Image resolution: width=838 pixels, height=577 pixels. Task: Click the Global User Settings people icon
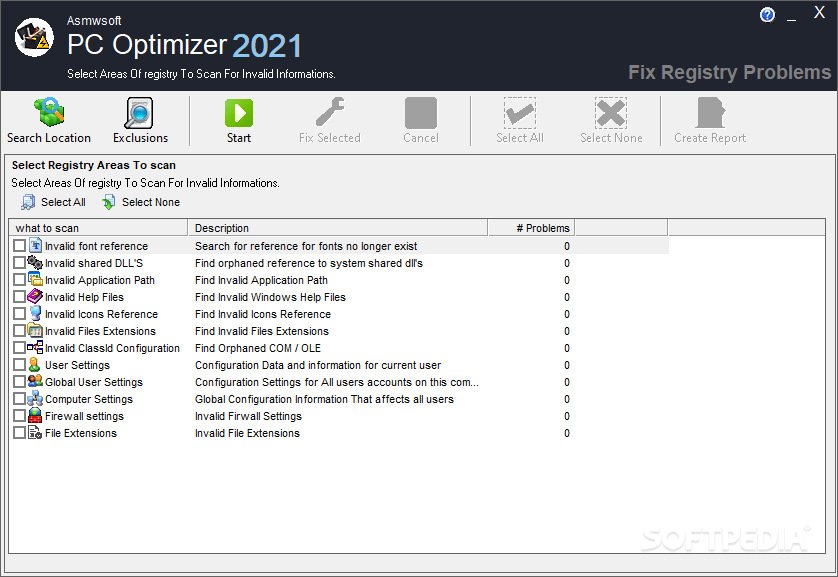(35, 381)
